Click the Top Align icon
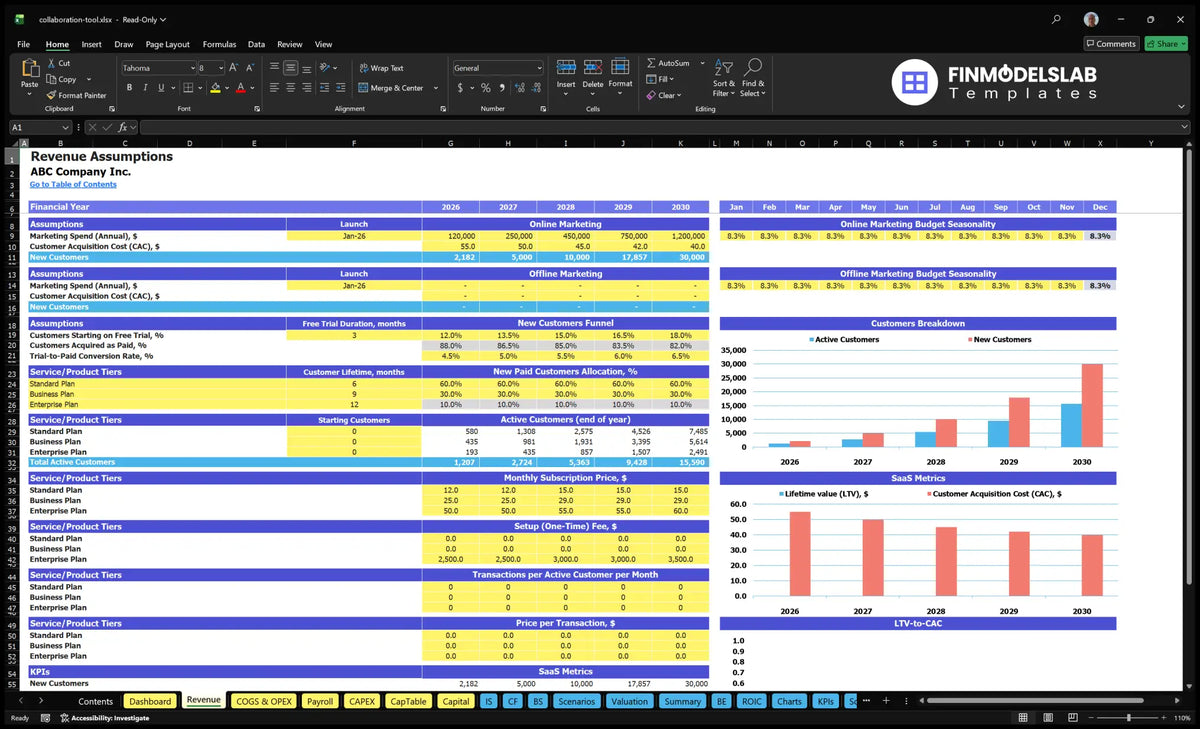 274,68
